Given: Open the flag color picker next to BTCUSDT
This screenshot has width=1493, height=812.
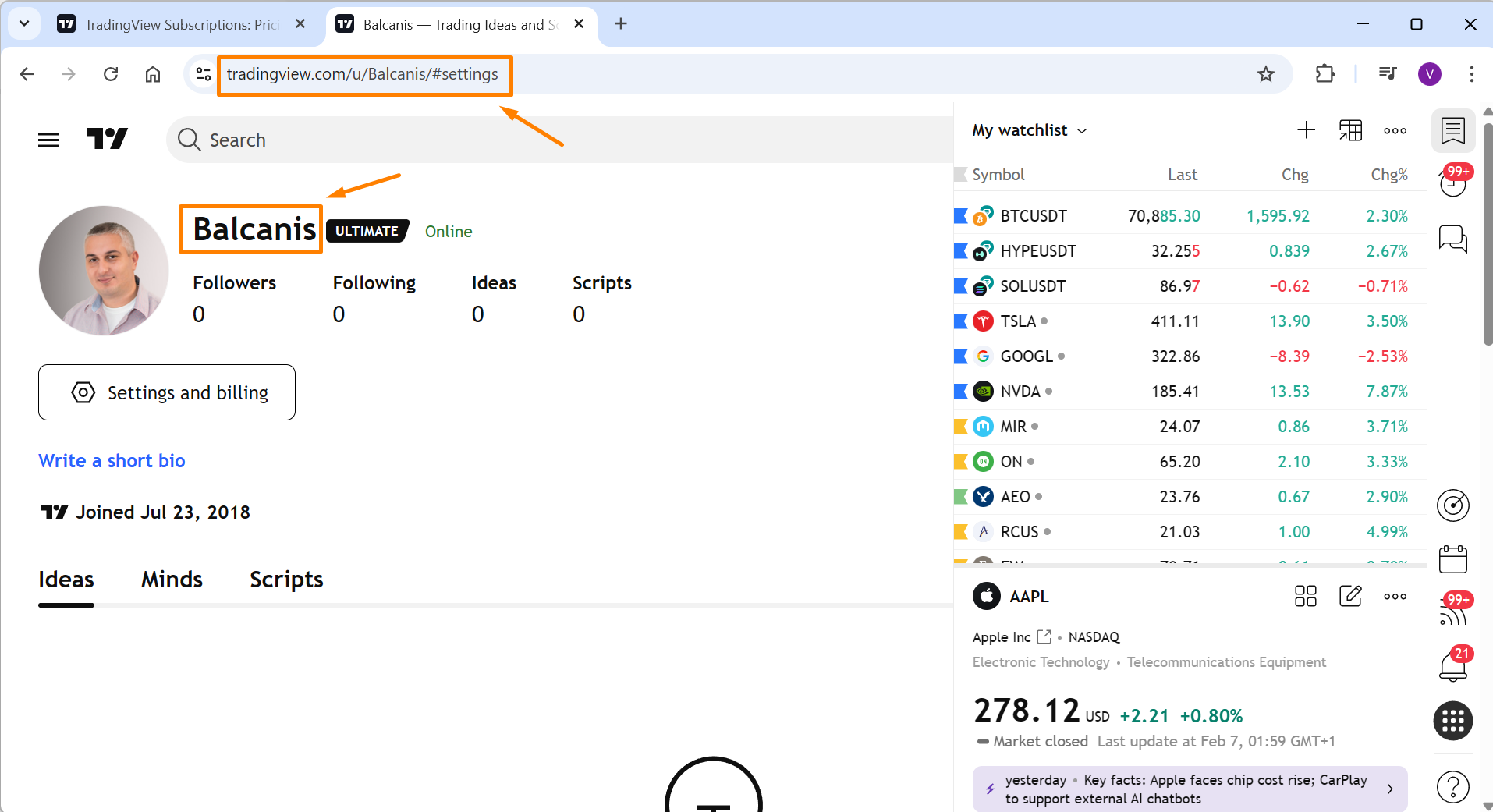Looking at the screenshot, I should 960,215.
